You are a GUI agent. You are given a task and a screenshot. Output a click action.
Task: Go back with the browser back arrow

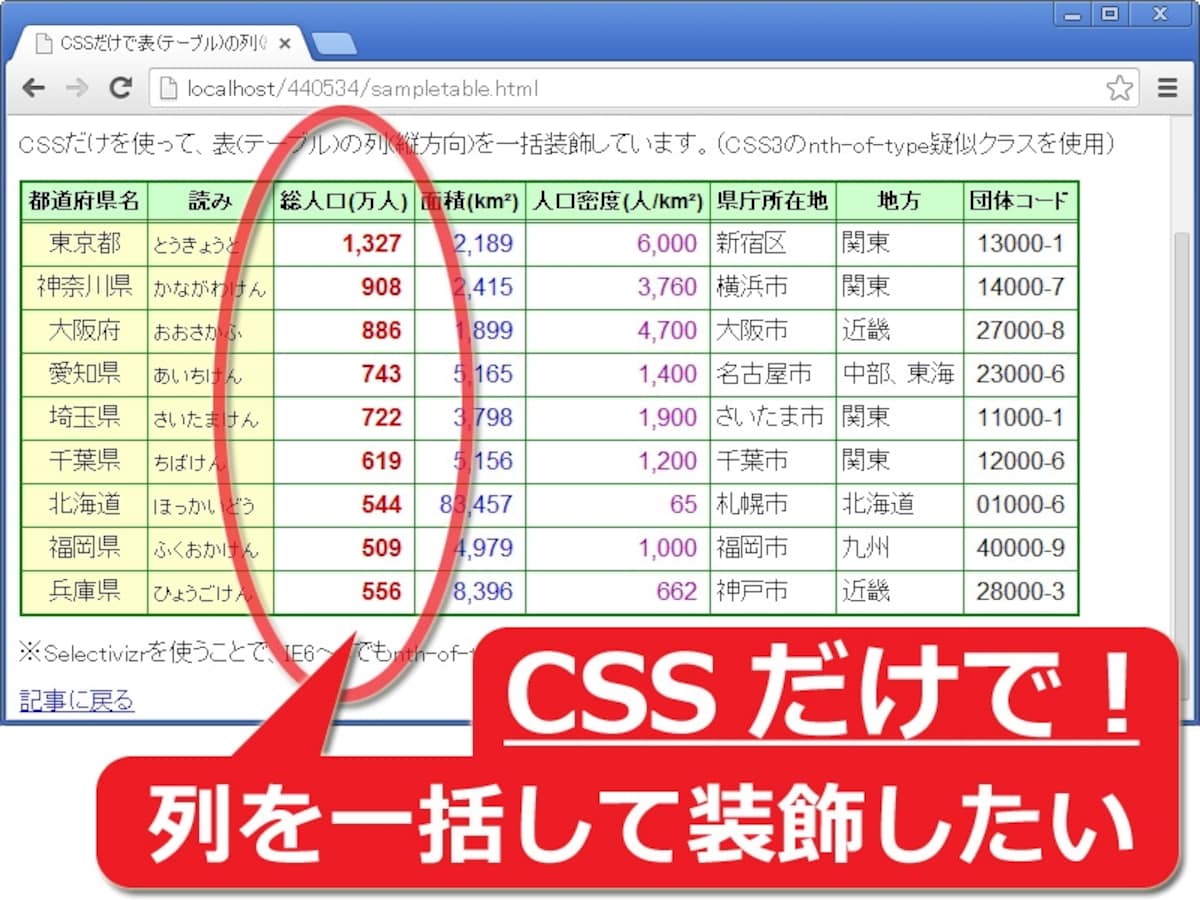click(34, 88)
